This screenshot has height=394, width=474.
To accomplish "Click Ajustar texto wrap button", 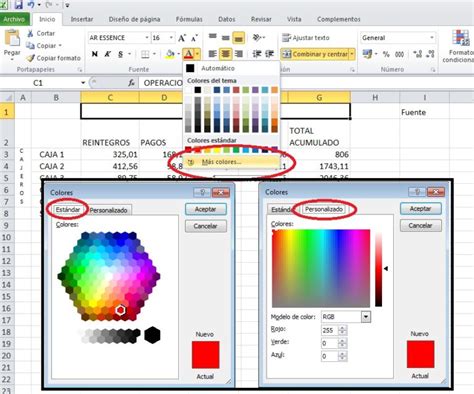I will click(x=306, y=38).
